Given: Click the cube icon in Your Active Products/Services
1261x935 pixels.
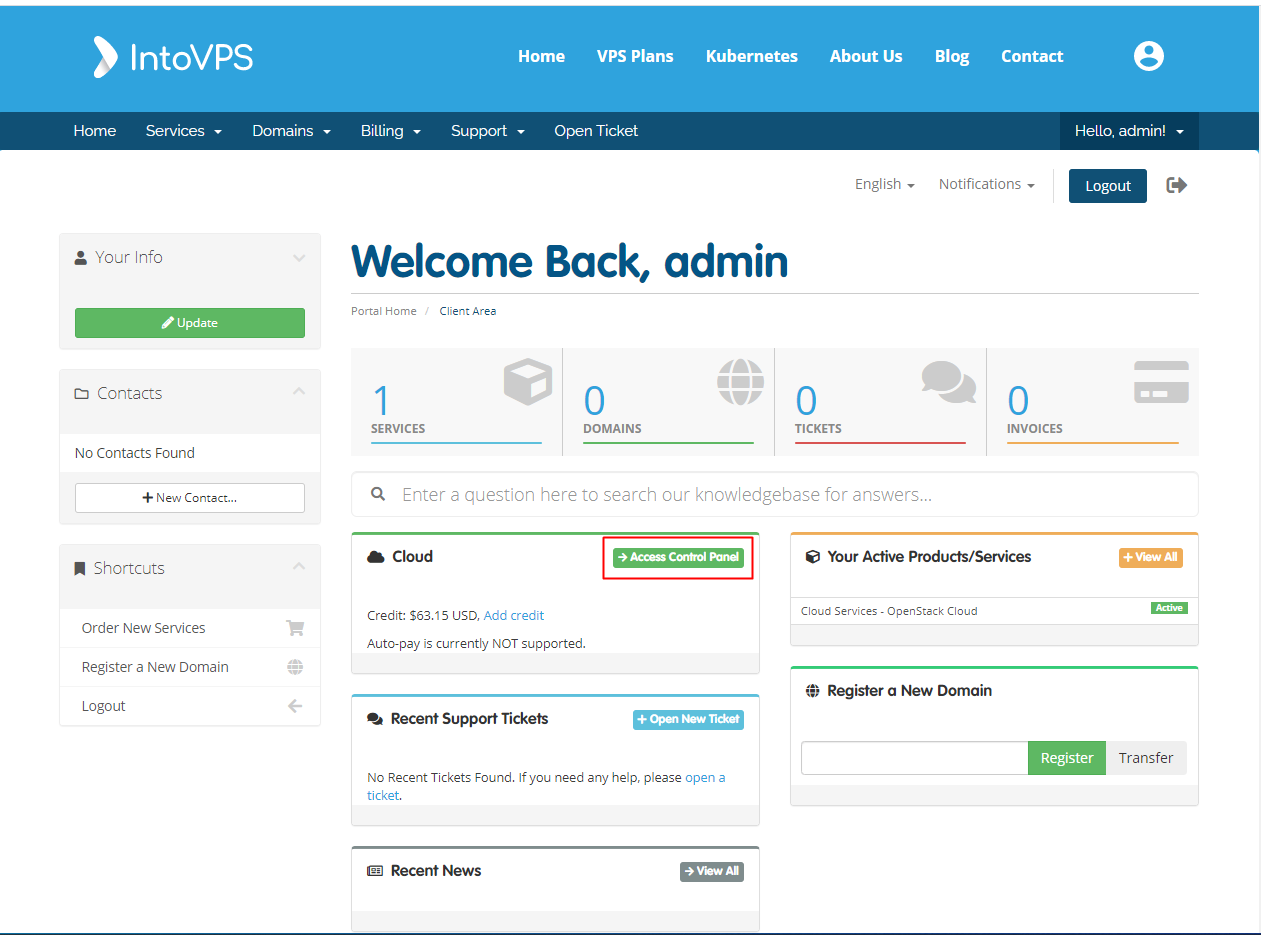Looking at the screenshot, I should [x=812, y=557].
